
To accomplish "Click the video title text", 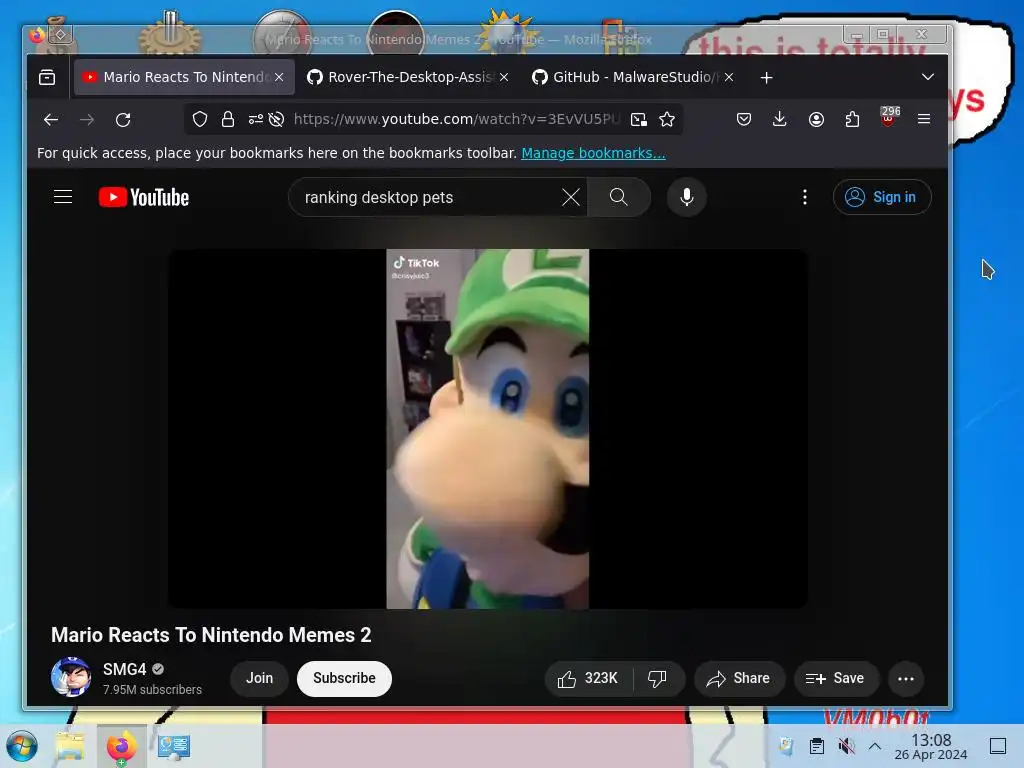I will pos(211,635).
